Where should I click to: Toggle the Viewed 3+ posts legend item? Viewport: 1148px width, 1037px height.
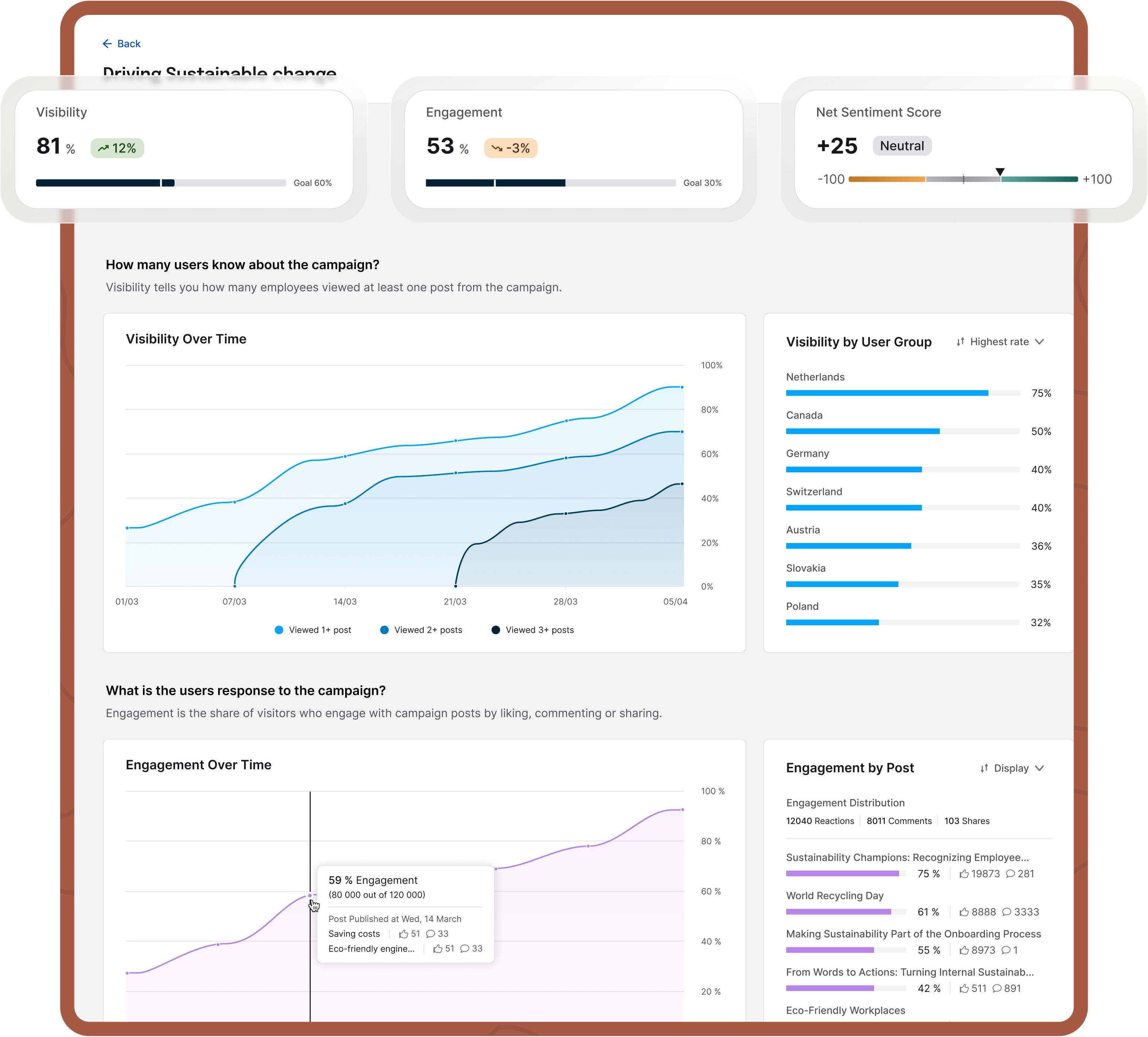tap(532, 630)
